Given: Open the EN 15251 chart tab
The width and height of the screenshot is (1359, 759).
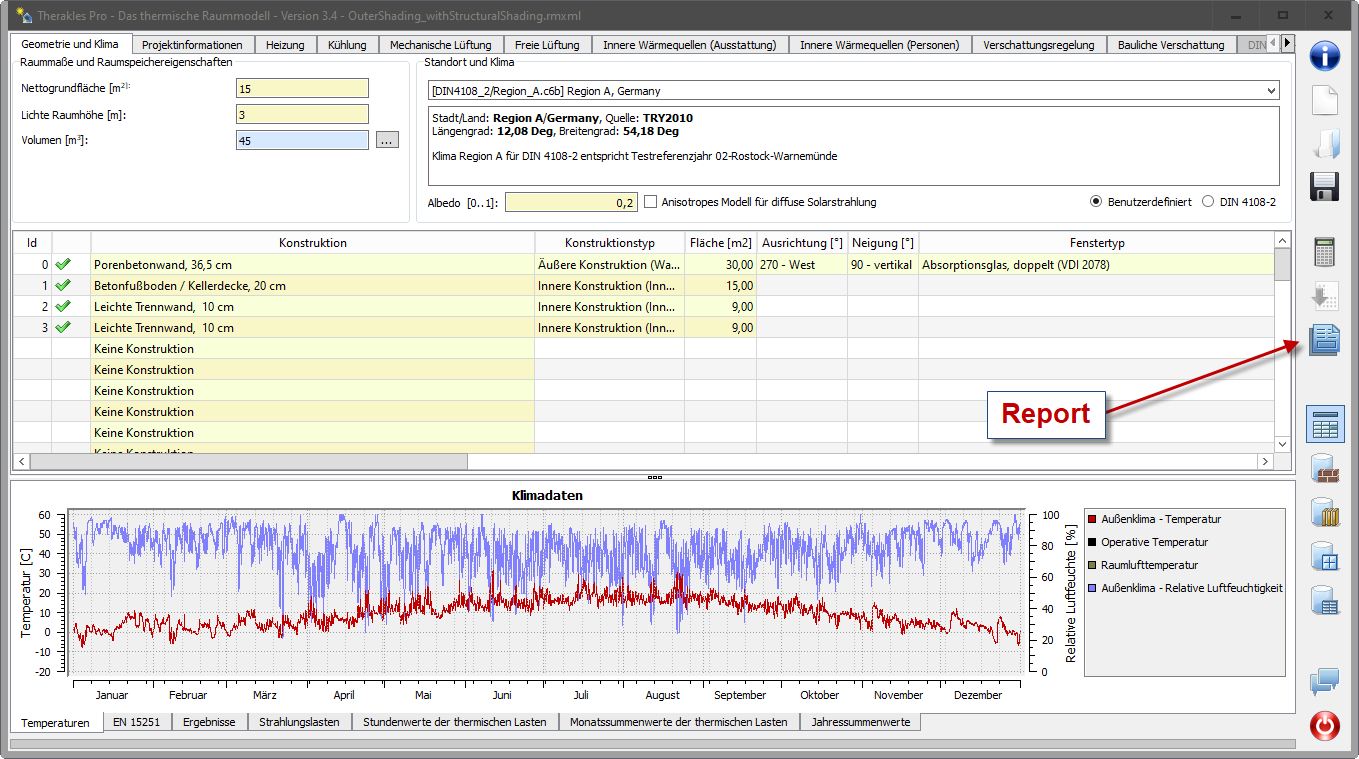Looking at the screenshot, I should 136,722.
